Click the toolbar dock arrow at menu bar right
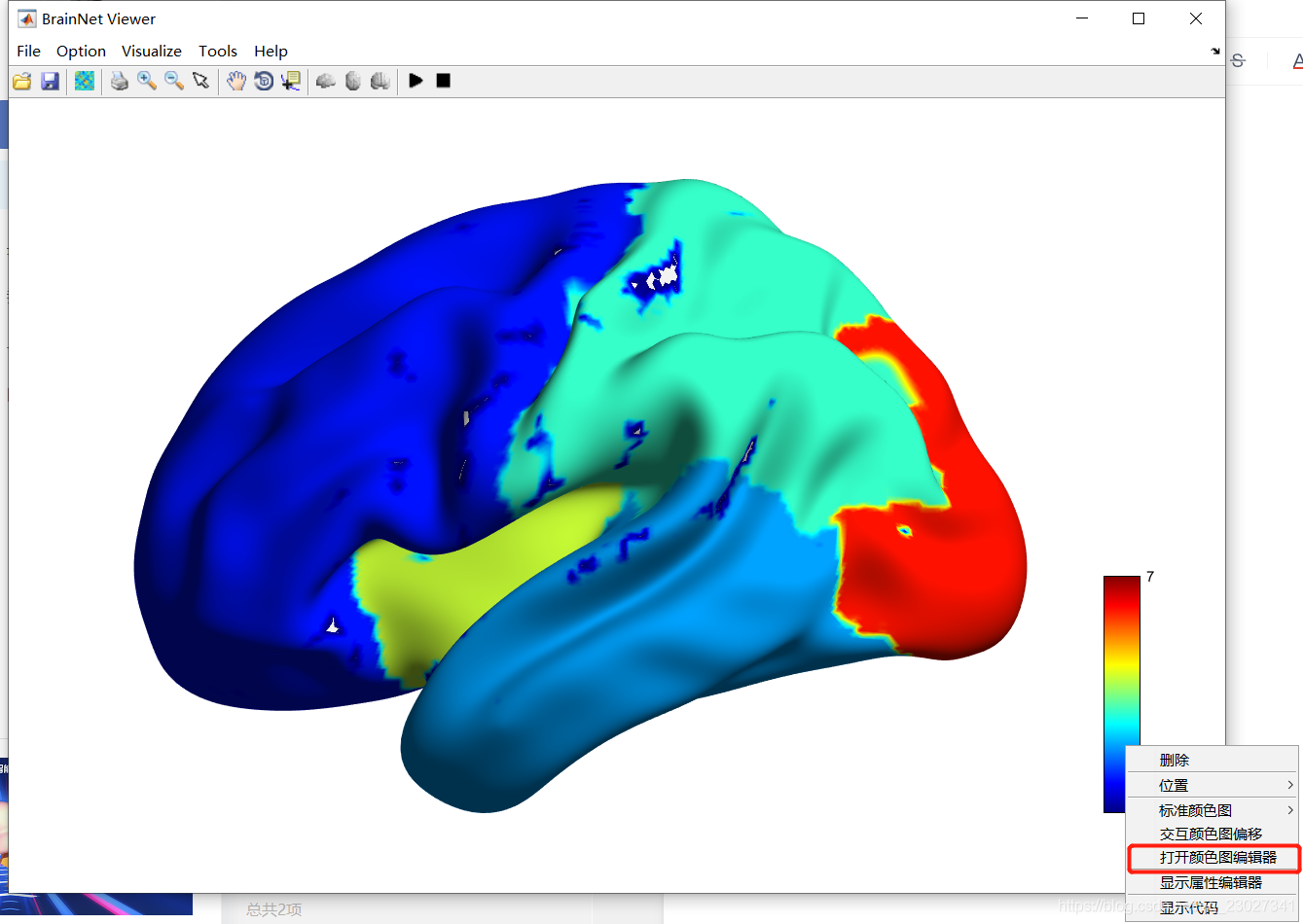 1214,51
